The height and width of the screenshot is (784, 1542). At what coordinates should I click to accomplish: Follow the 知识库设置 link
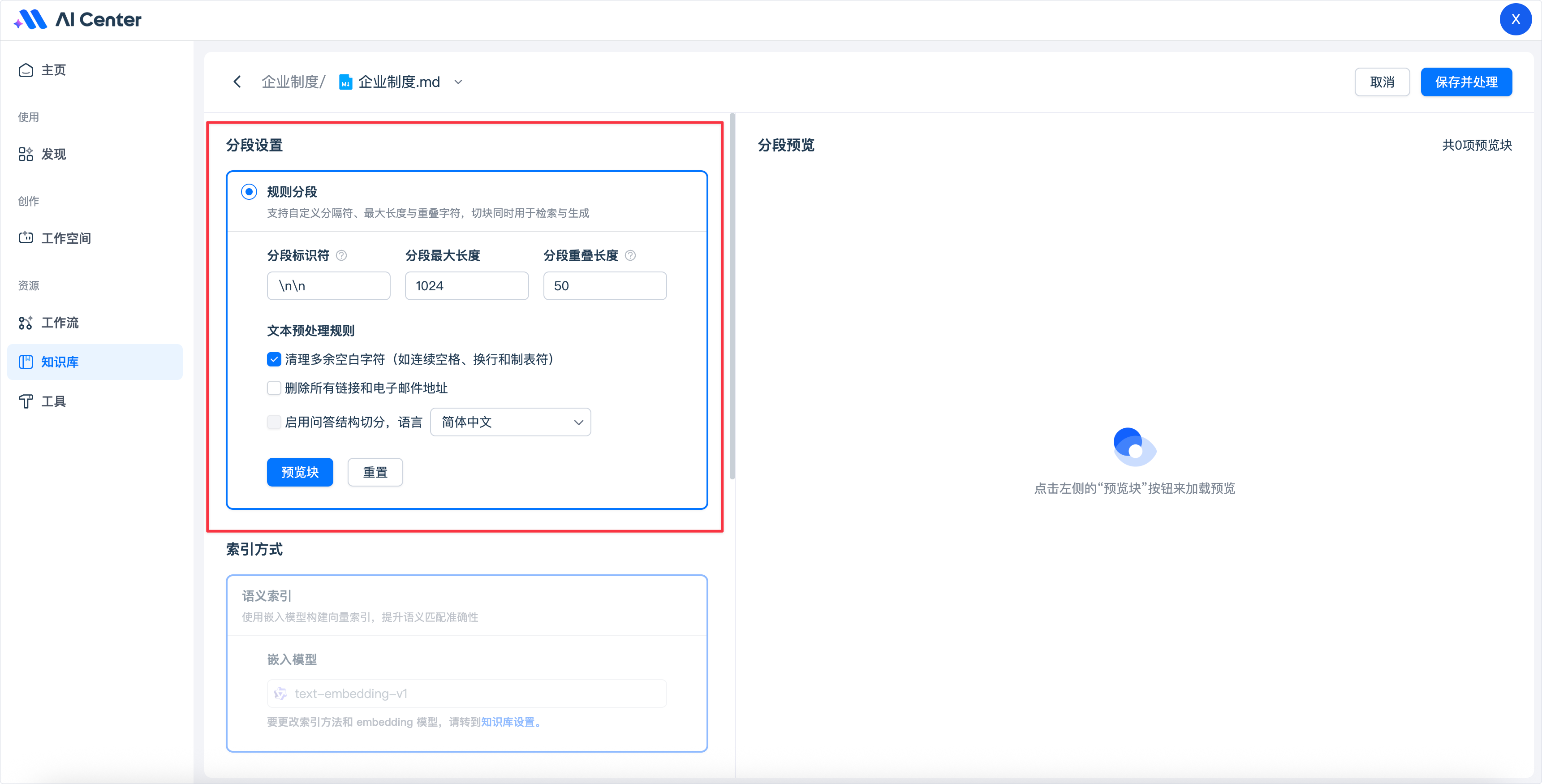508,722
